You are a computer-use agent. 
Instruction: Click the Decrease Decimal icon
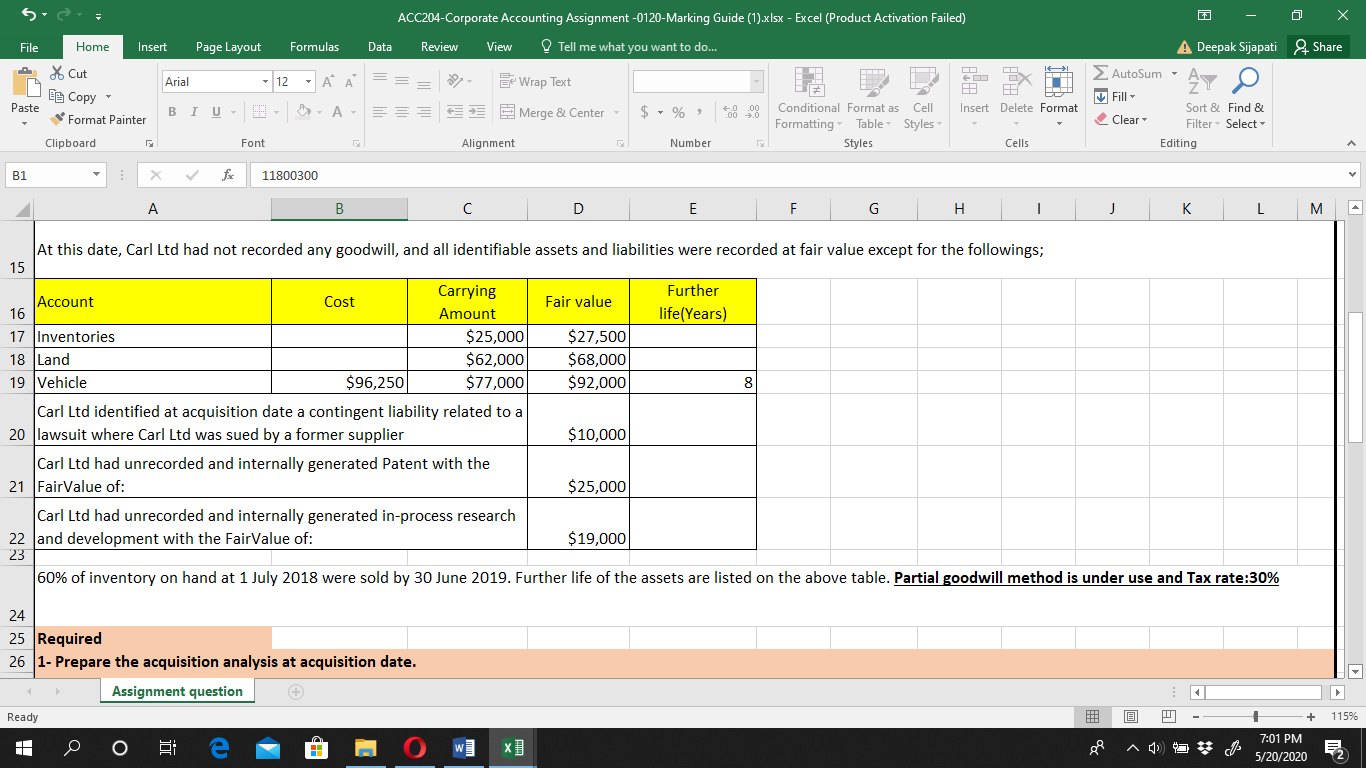(x=751, y=113)
